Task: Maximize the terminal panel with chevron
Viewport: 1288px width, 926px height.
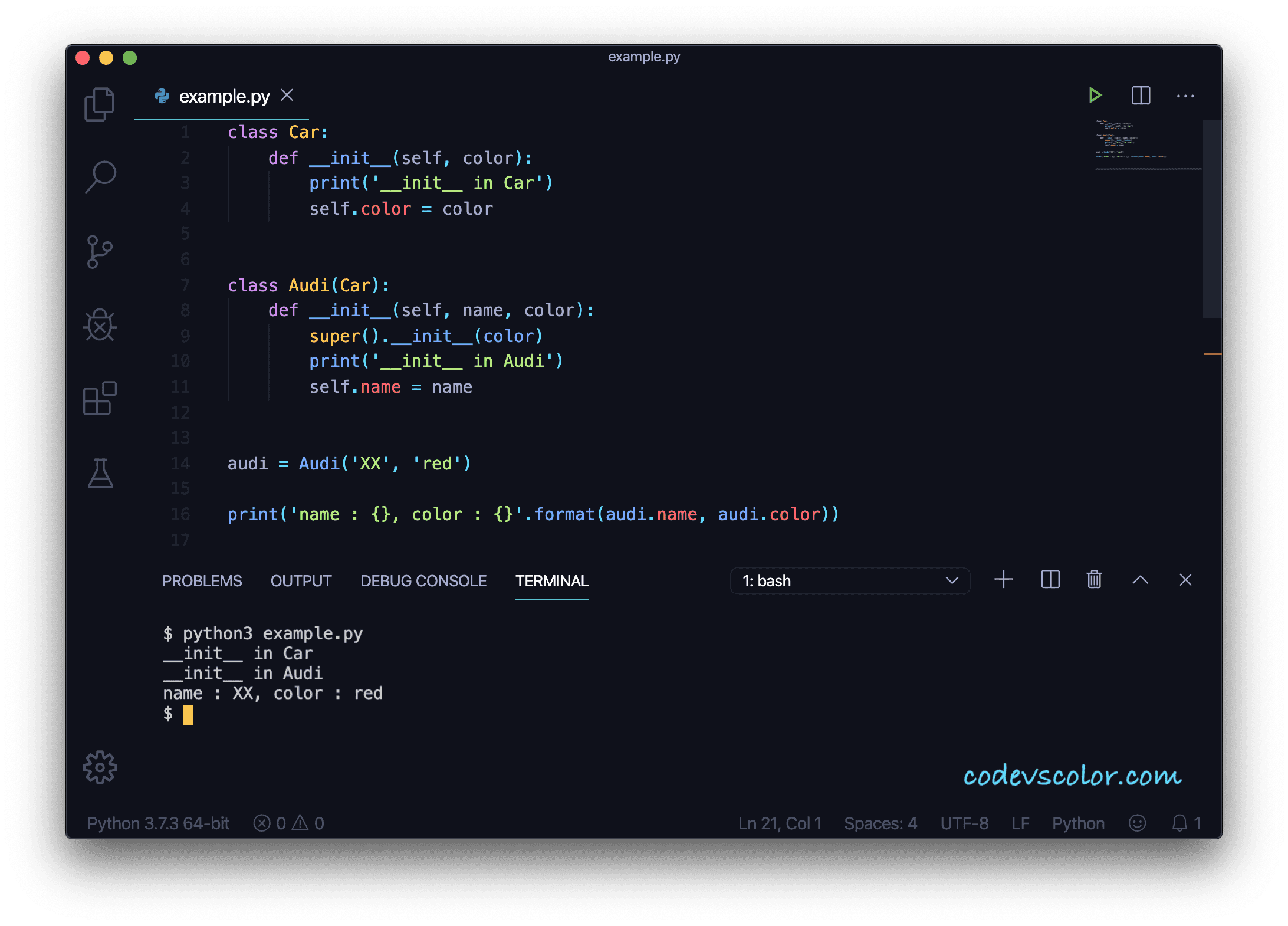Action: (x=1140, y=580)
